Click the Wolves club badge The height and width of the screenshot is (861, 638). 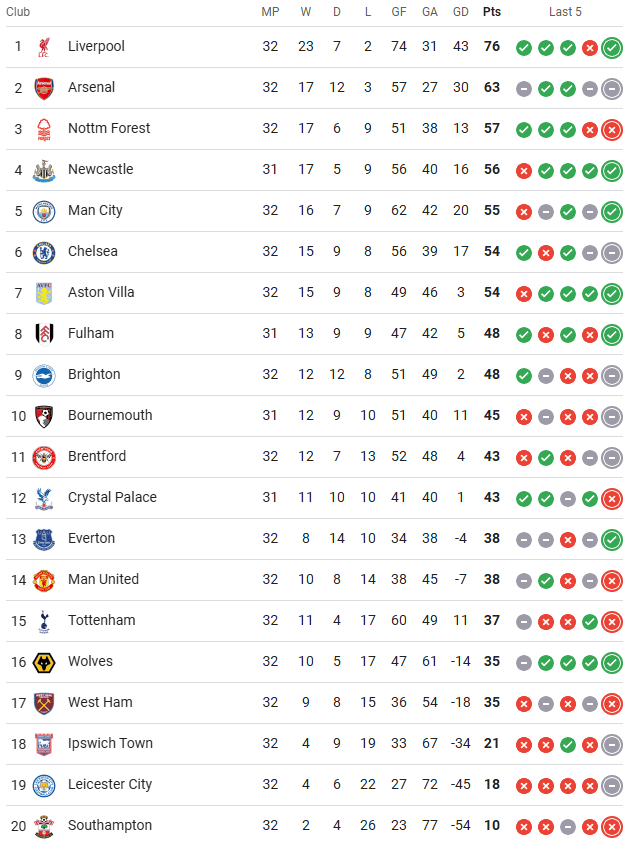pos(44,663)
